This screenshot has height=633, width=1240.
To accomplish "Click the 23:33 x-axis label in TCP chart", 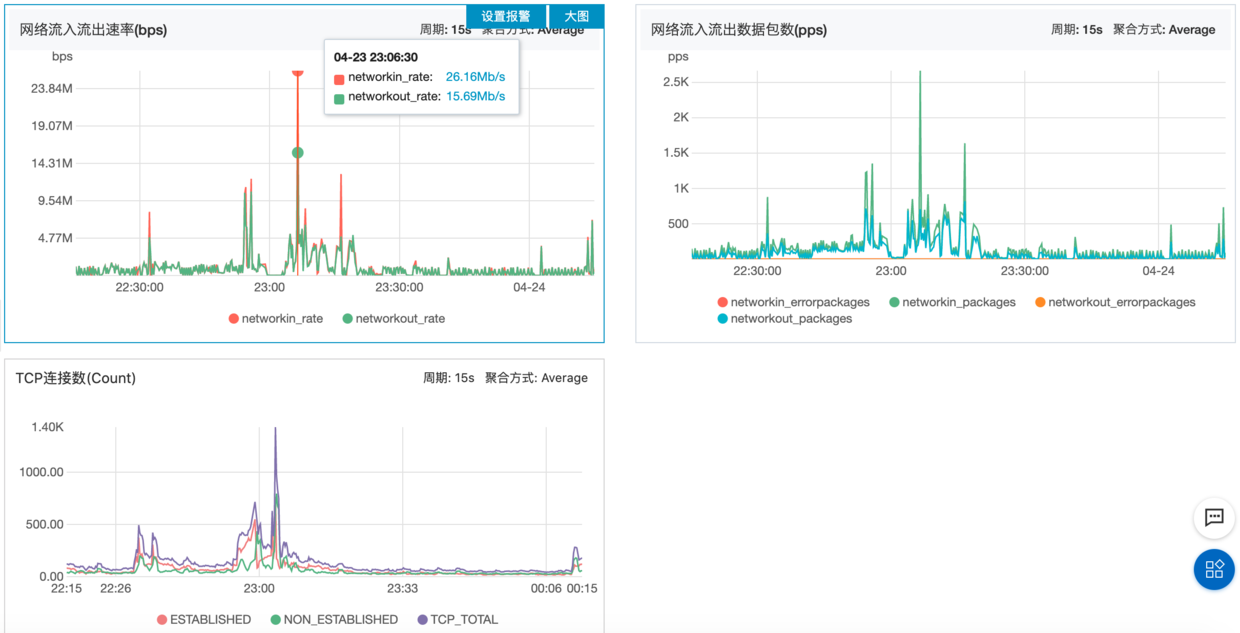I will point(402,589).
